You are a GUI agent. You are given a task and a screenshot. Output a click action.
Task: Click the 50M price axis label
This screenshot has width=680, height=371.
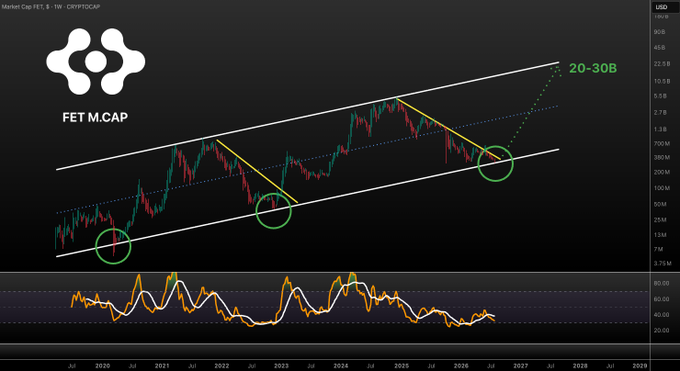tap(660, 204)
